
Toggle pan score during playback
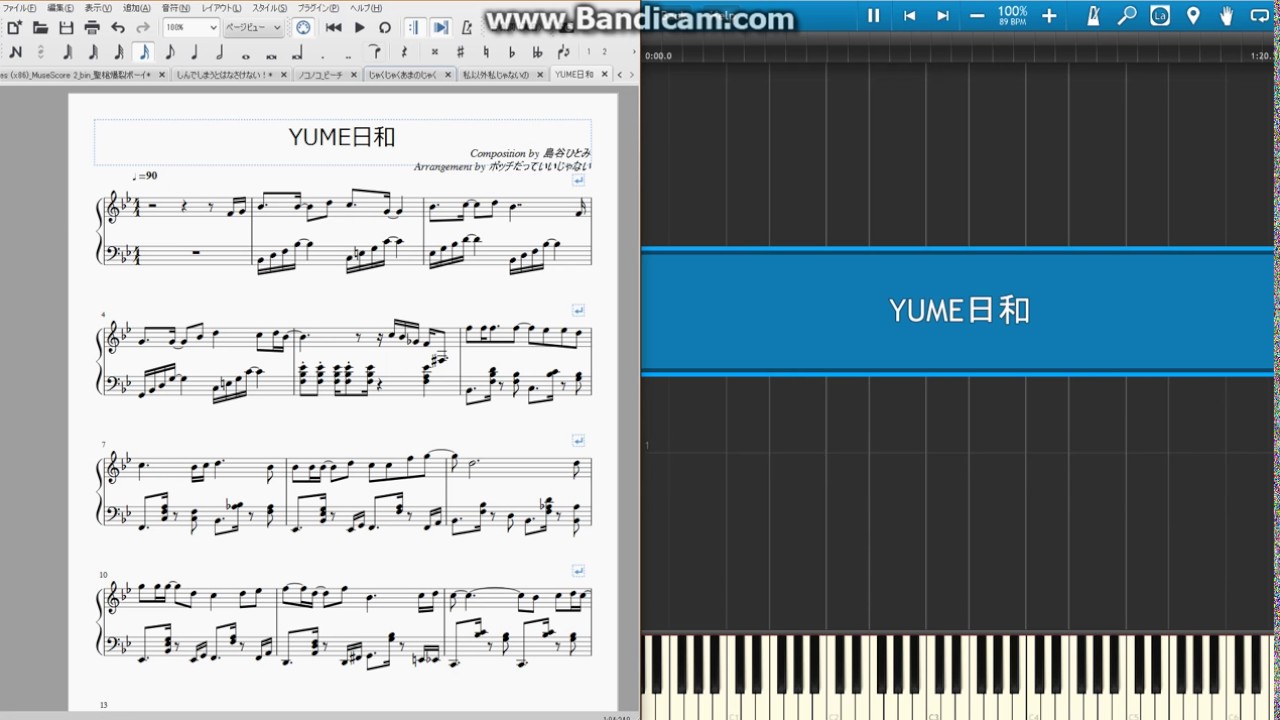pos(440,28)
